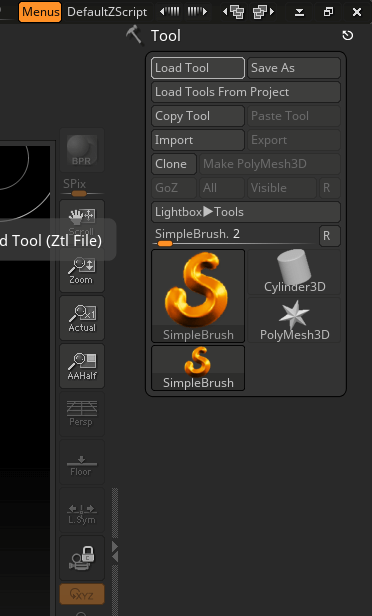372x616 pixels.
Task: Toggle the Menus button
Action: tap(40, 12)
